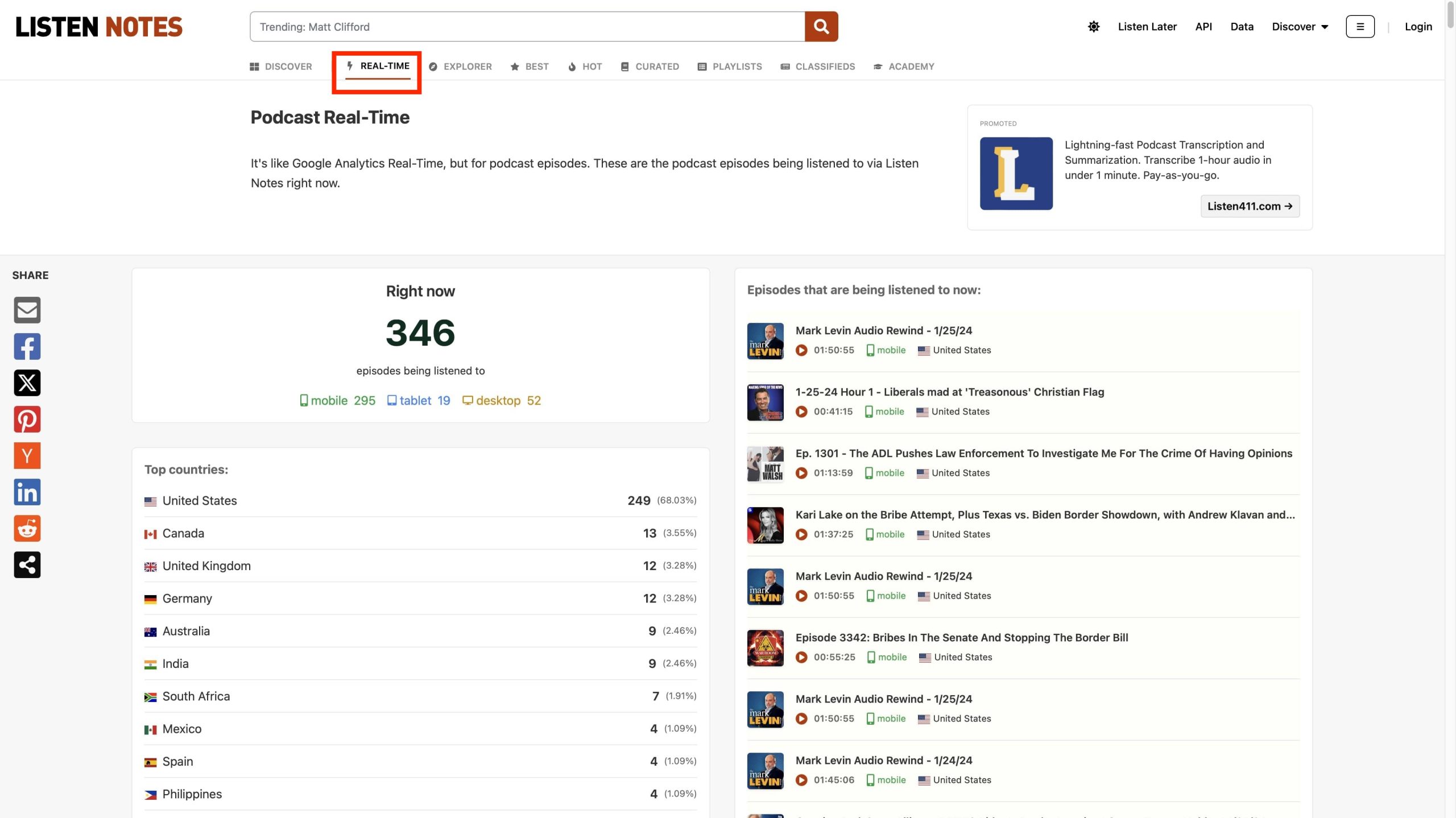Viewport: 1456px width, 818px height.
Task: Pin this page with Pinterest icon
Action: (27, 419)
